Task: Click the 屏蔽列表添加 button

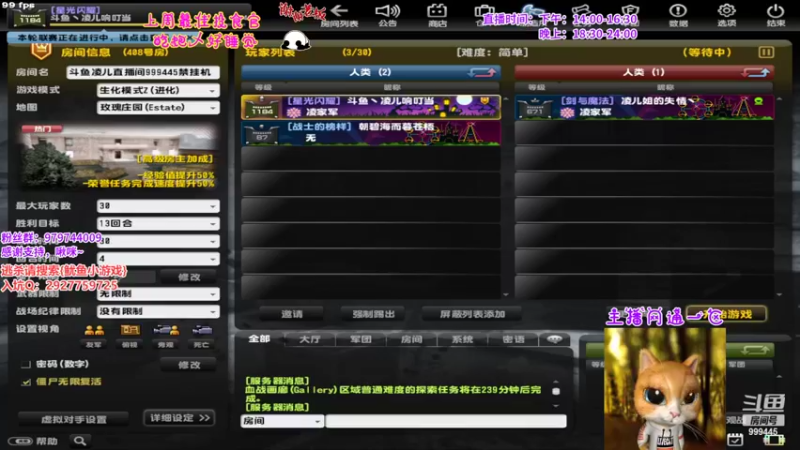Action: pyautogui.click(x=472, y=314)
